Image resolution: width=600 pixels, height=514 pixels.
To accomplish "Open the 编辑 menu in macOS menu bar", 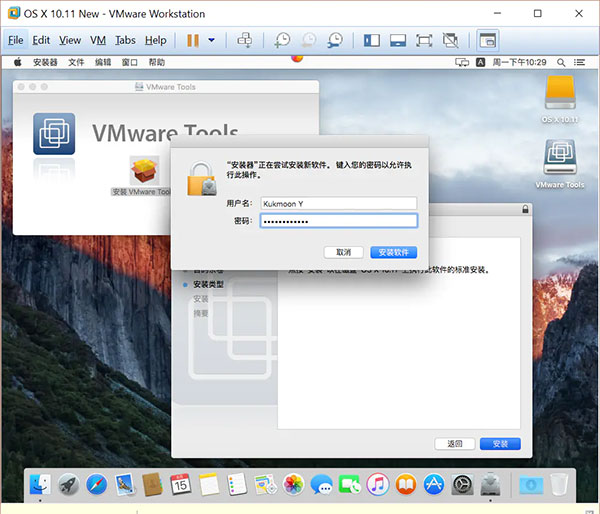I will click(103, 62).
